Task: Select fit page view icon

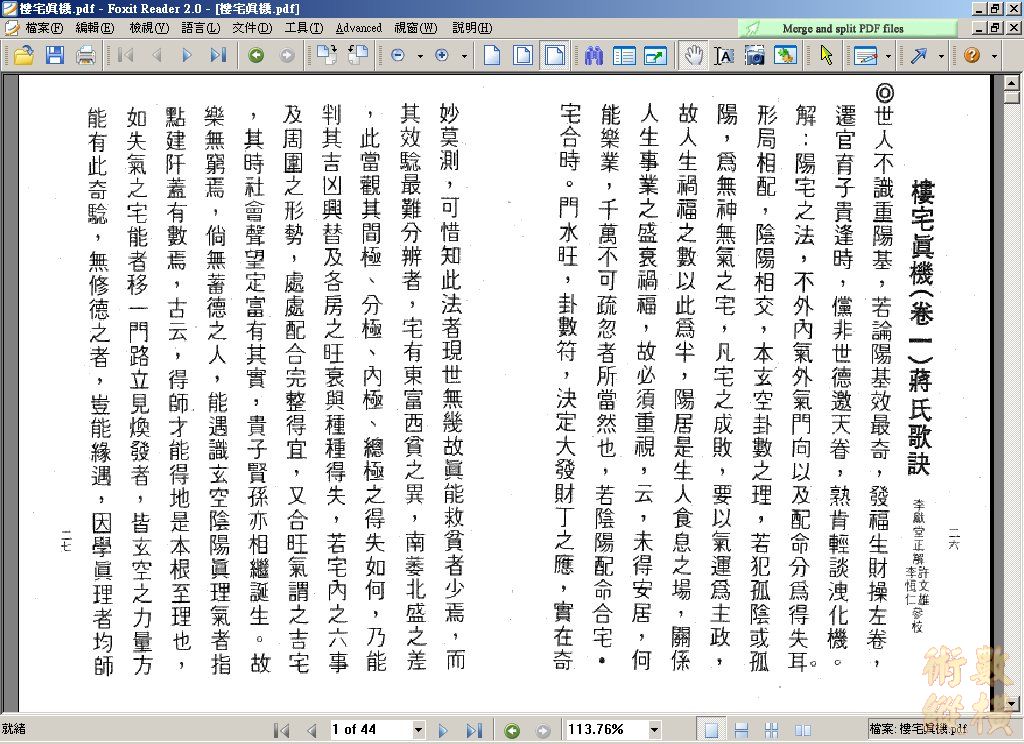Action: click(x=523, y=56)
